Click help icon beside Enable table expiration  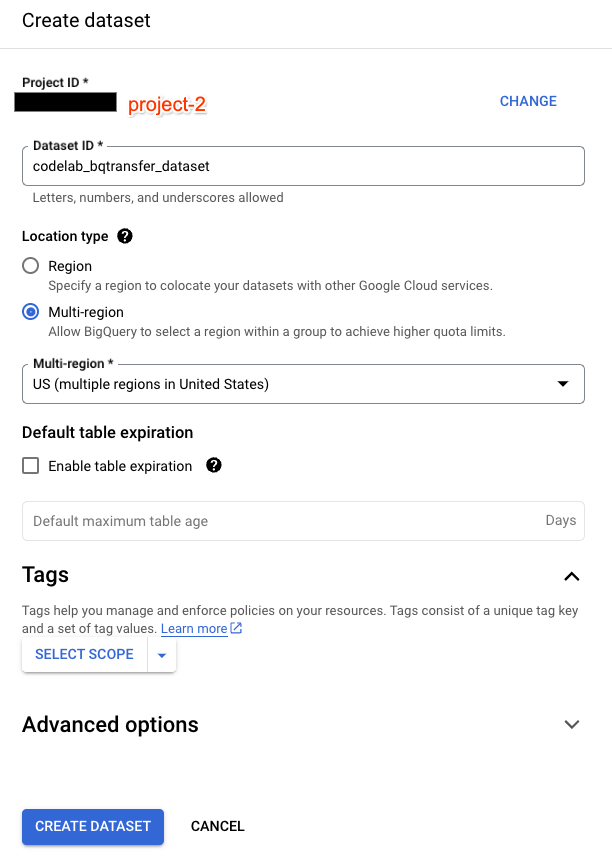[213, 465]
